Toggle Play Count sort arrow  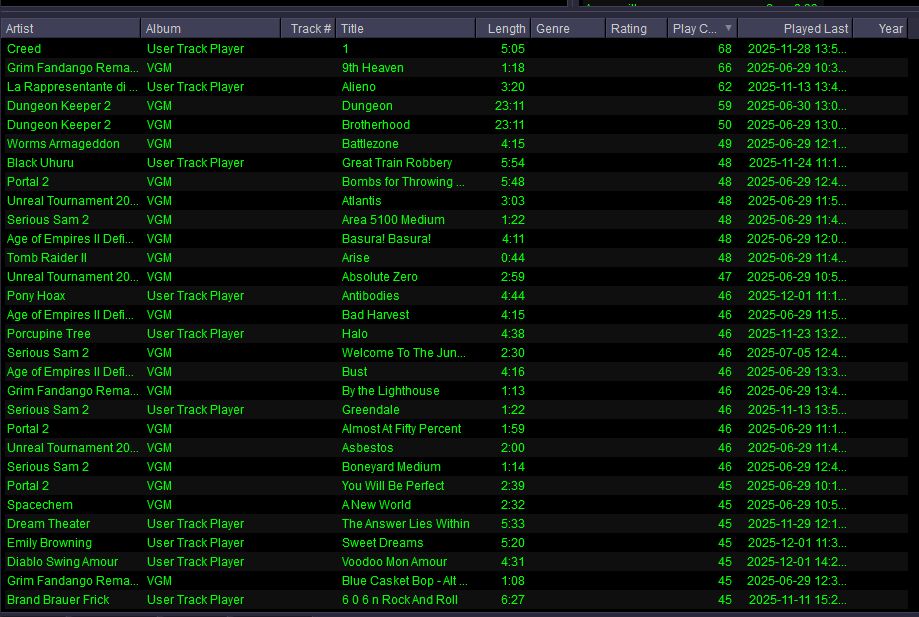point(728,28)
